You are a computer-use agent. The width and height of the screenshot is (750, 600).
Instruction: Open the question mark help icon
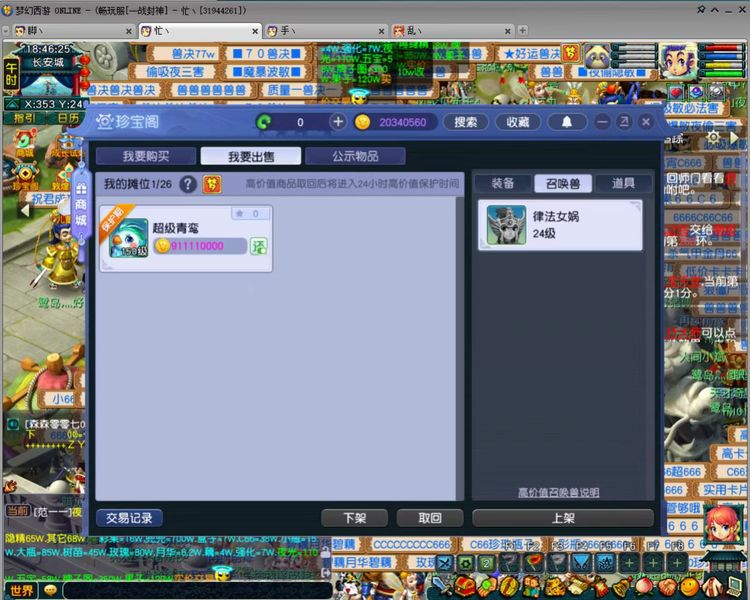[x=188, y=184]
